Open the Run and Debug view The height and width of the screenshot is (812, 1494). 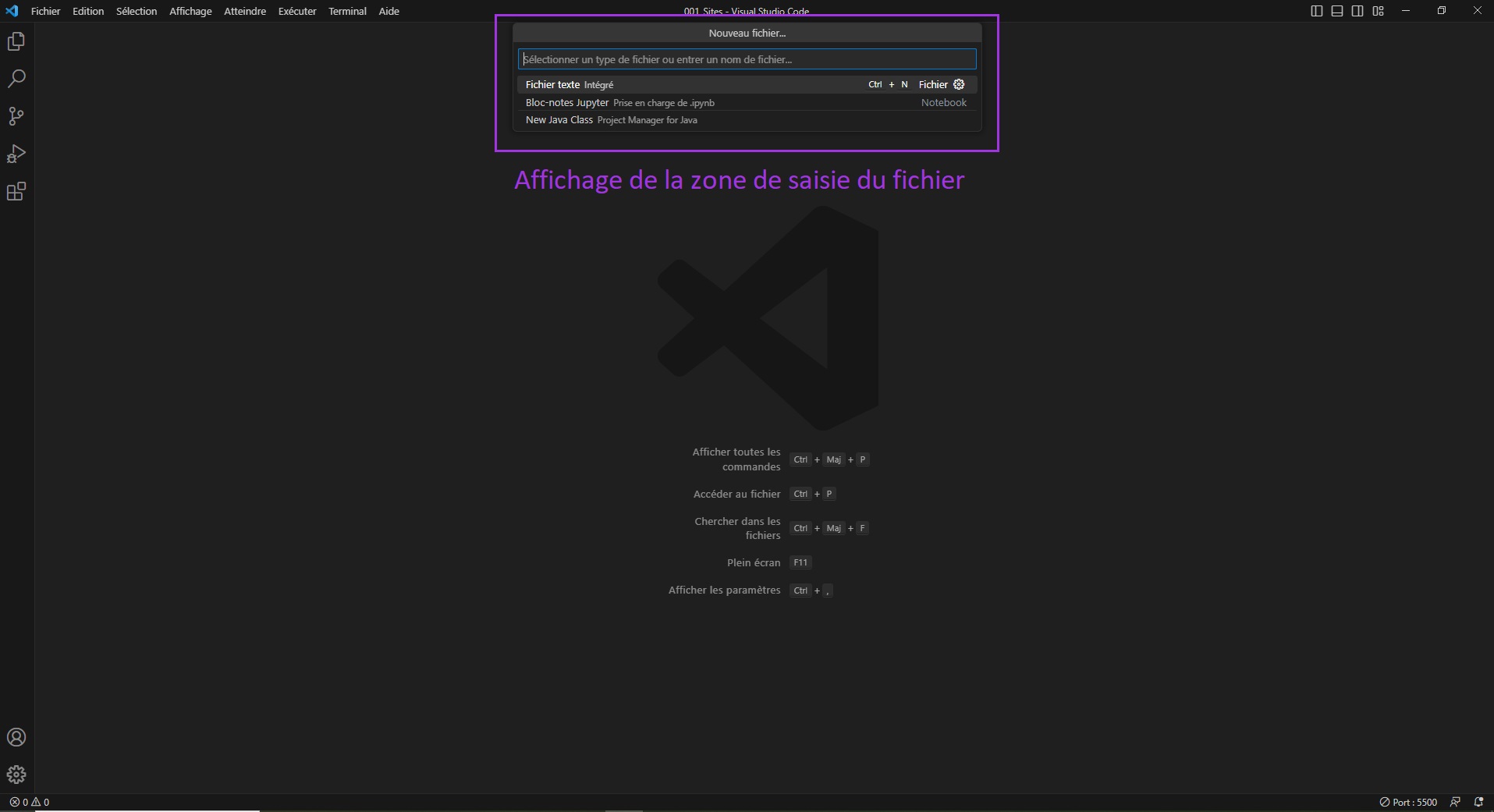(x=16, y=154)
